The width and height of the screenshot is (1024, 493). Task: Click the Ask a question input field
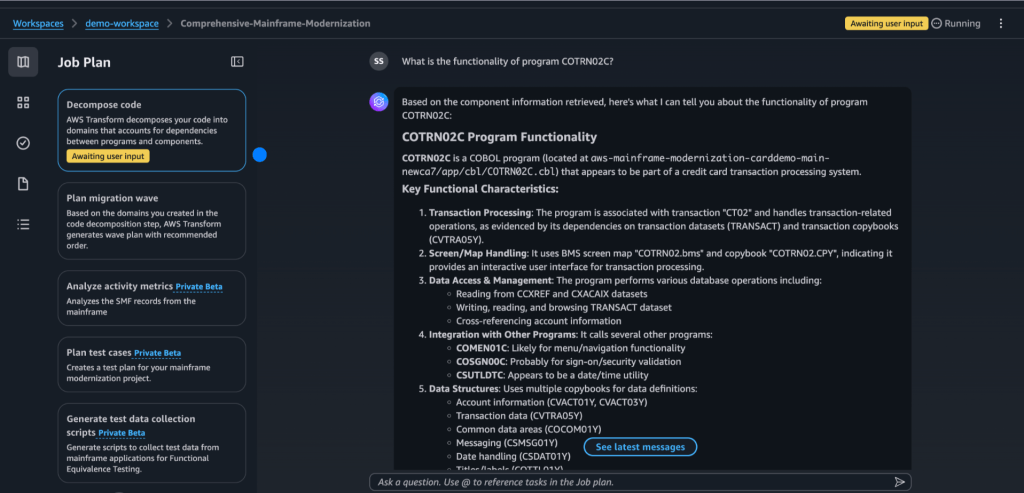pyautogui.click(x=630, y=481)
